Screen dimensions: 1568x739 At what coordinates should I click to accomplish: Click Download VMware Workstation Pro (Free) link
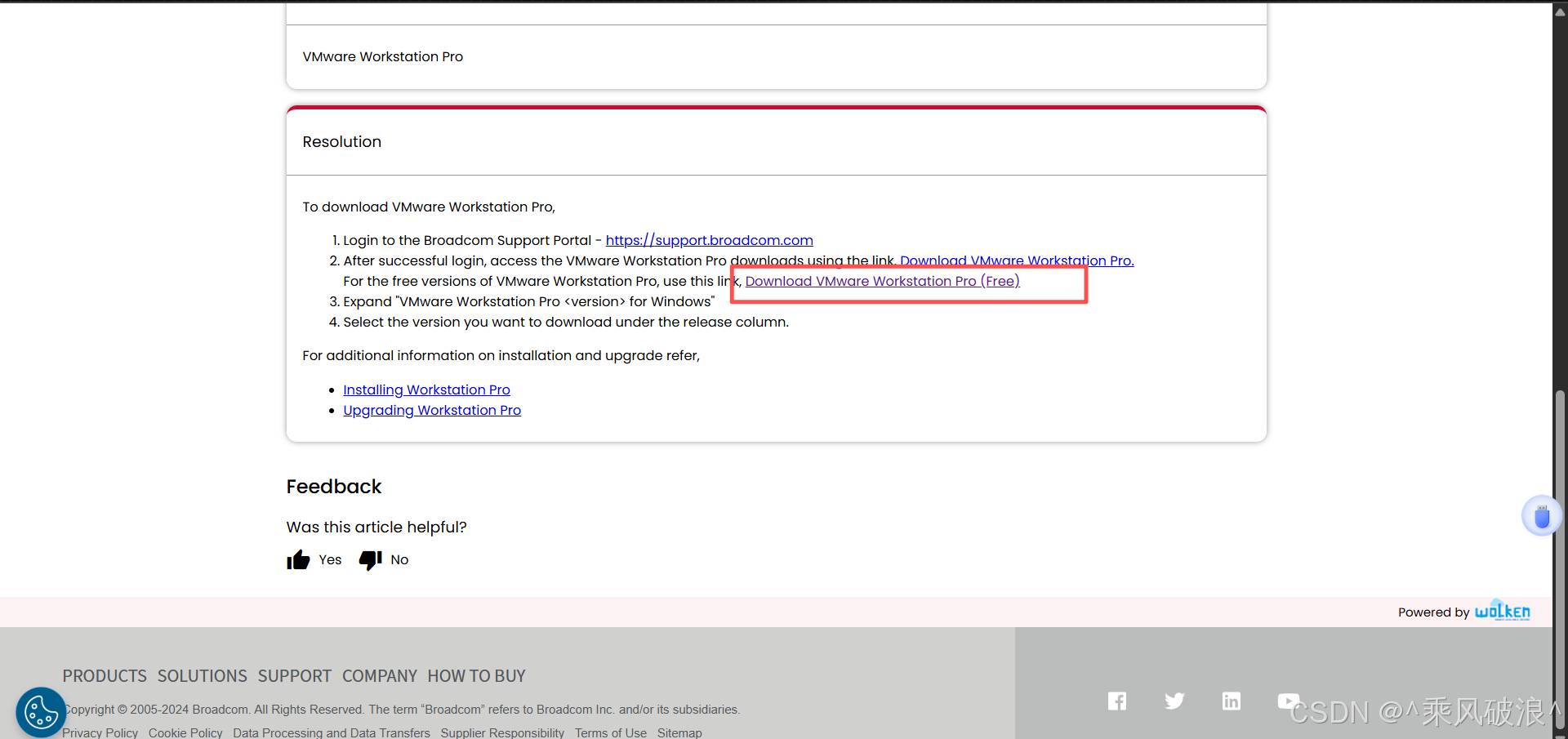pyautogui.click(x=882, y=281)
